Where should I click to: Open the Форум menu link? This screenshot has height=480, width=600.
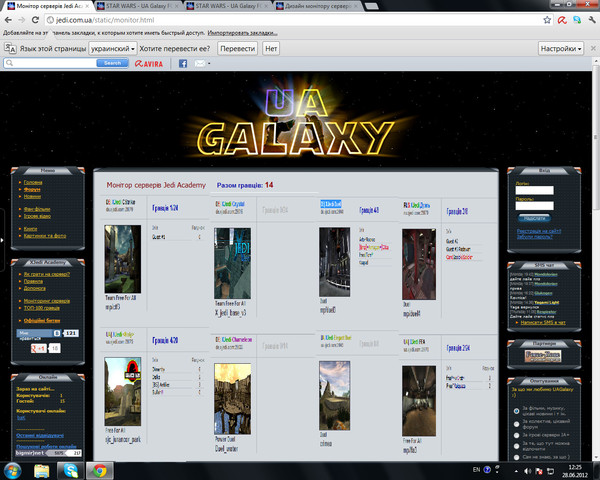32,189
